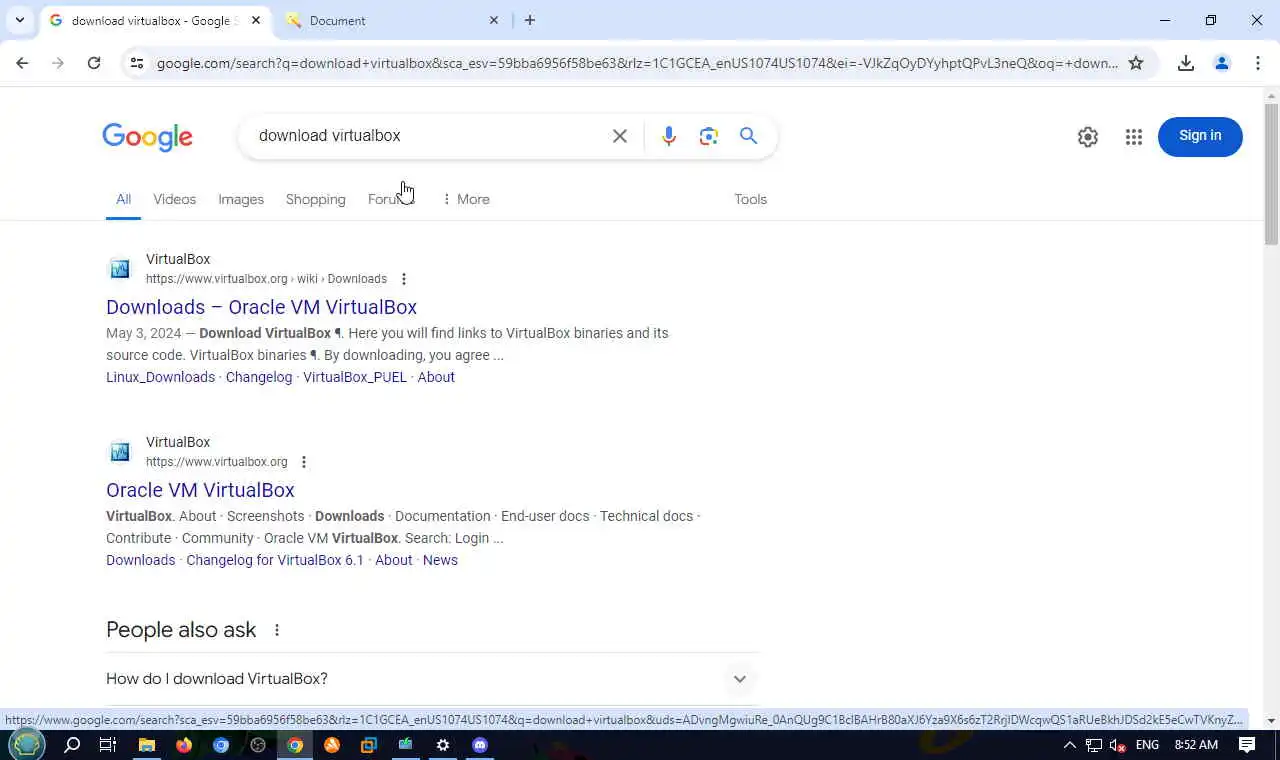Viewport: 1280px width, 760px height.
Task: Open the Tools search options
Action: coord(750,199)
